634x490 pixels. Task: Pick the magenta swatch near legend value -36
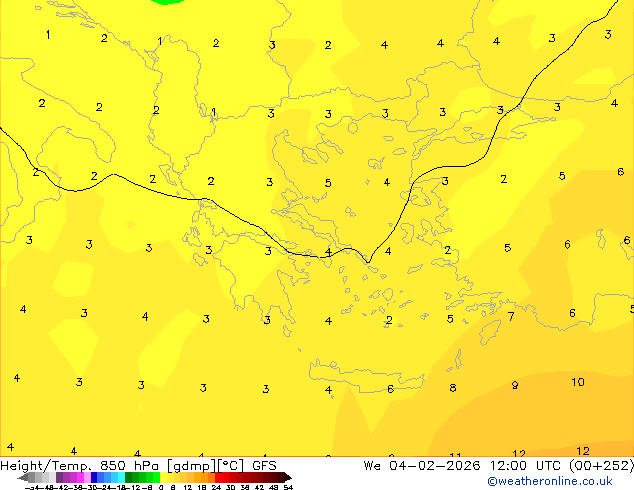(x=80, y=477)
